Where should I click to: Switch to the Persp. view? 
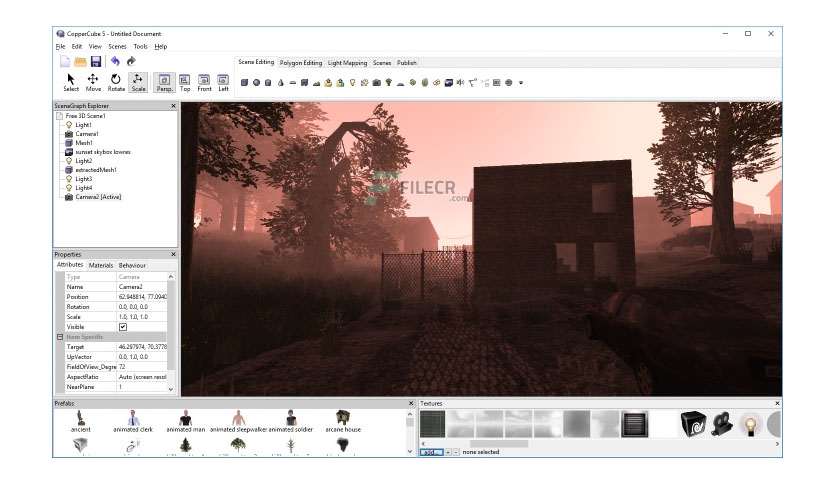164,83
